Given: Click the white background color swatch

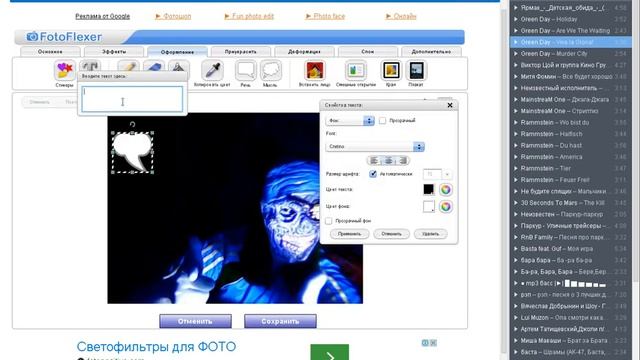Looking at the screenshot, I should point(429,207).
